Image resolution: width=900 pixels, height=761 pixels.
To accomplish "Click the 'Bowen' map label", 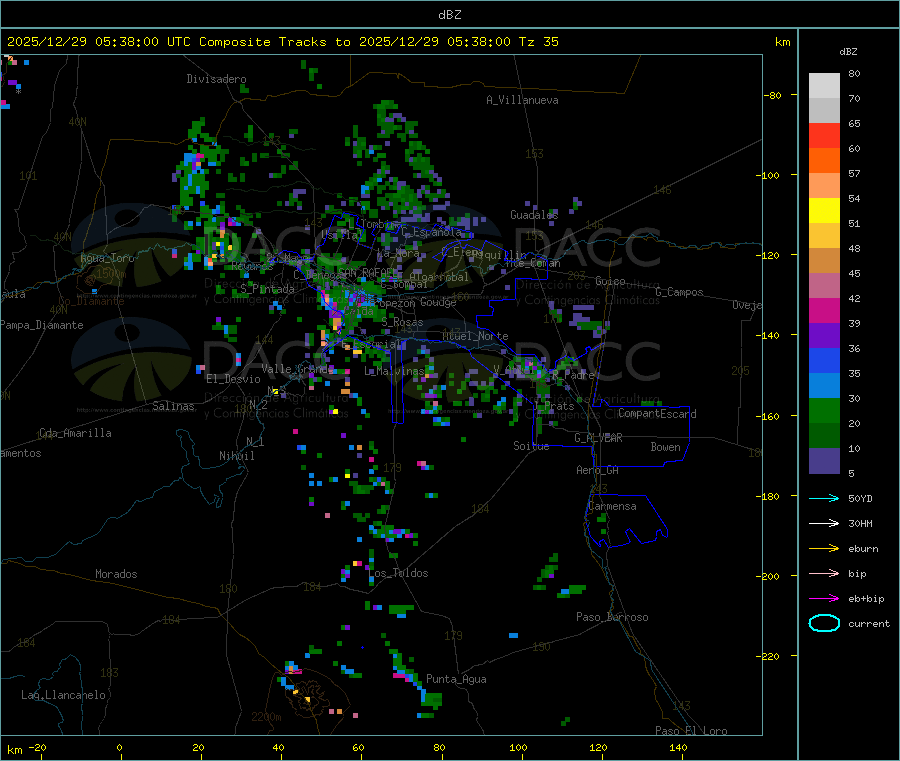I will [665, 447].
